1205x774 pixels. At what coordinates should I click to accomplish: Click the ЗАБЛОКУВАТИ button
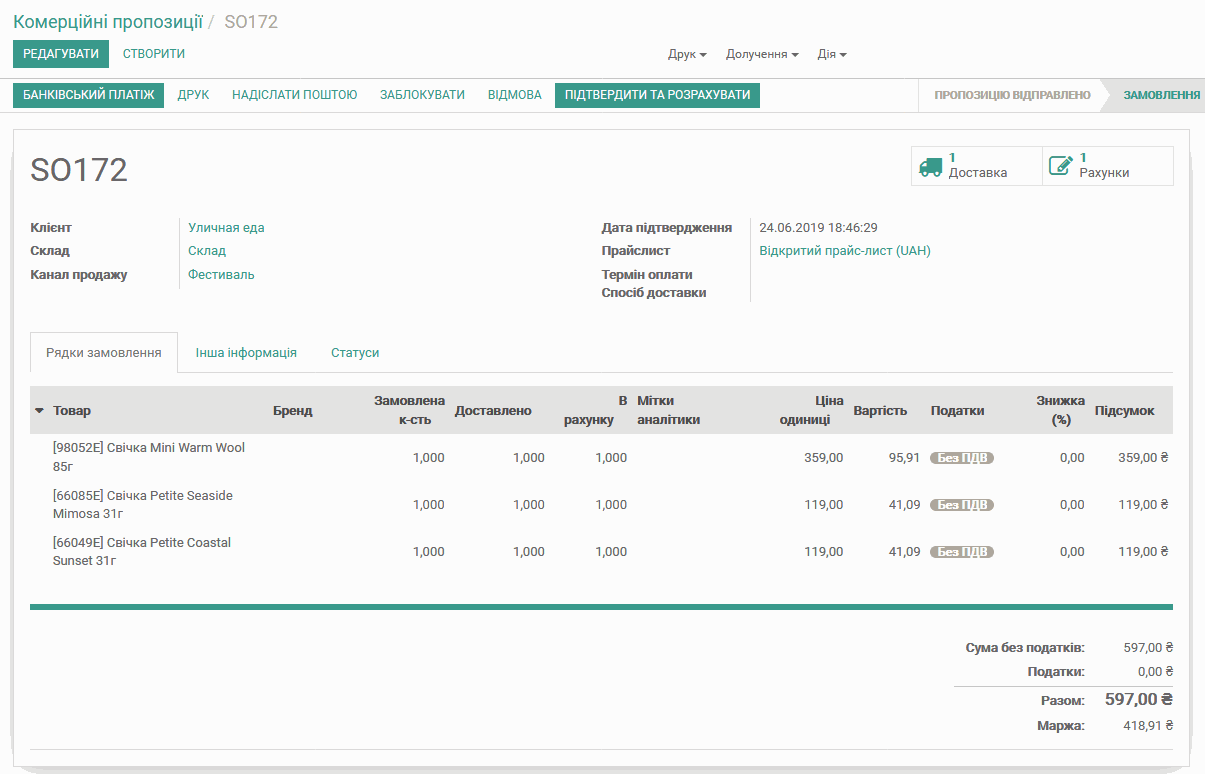[422, 95]
